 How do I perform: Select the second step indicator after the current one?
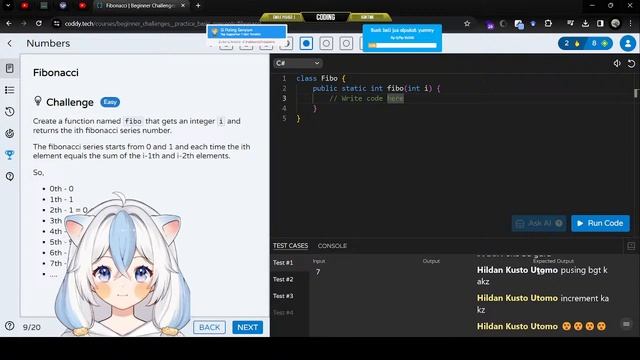coord(346,43)
